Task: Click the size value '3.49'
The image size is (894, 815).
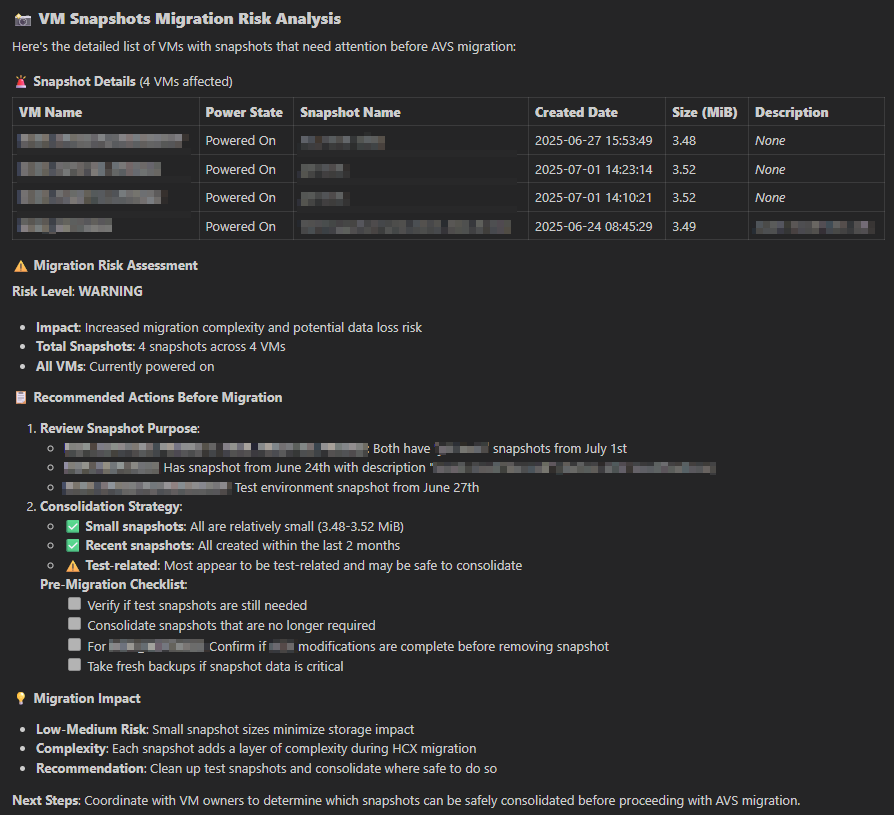Action: pos(684,227)
